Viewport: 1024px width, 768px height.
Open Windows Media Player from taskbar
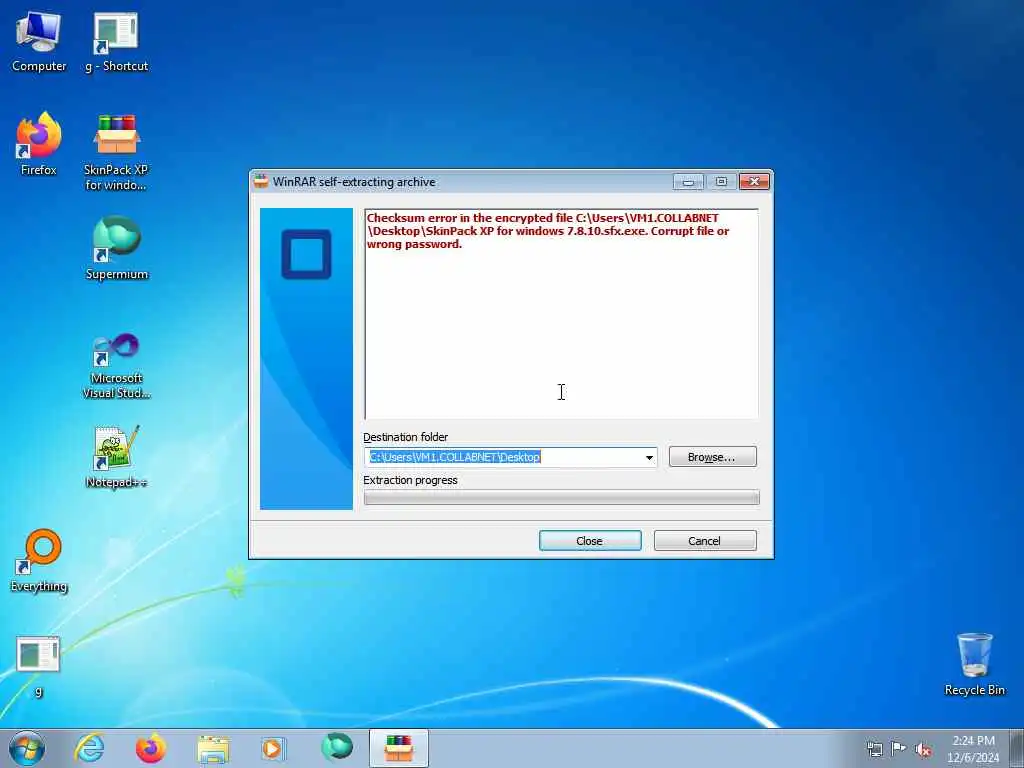pos(274,748)
